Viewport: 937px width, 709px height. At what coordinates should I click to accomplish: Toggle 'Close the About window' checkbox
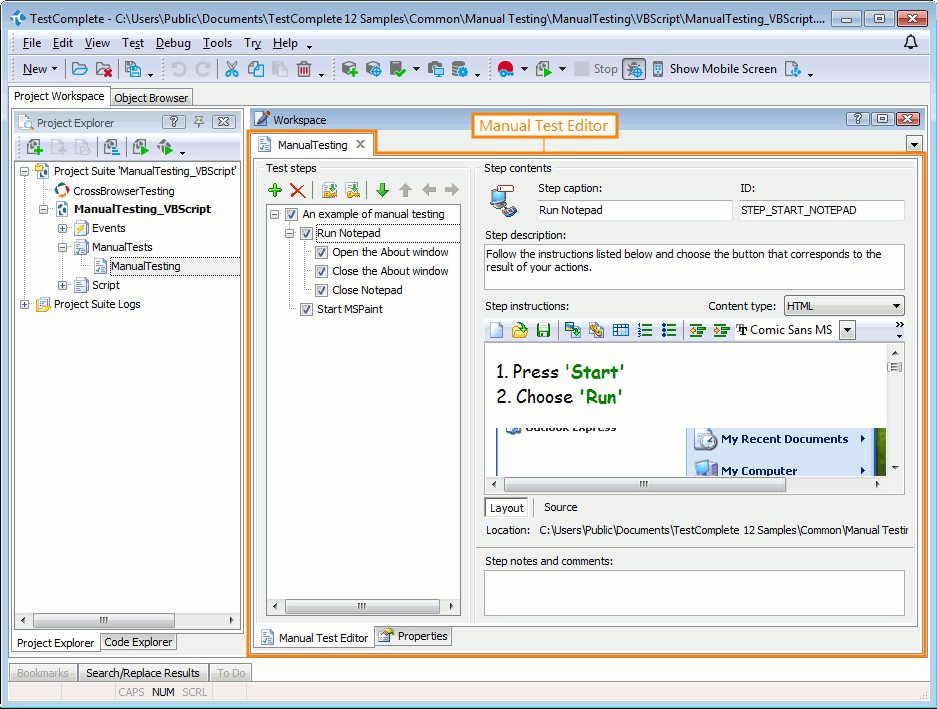321,271
